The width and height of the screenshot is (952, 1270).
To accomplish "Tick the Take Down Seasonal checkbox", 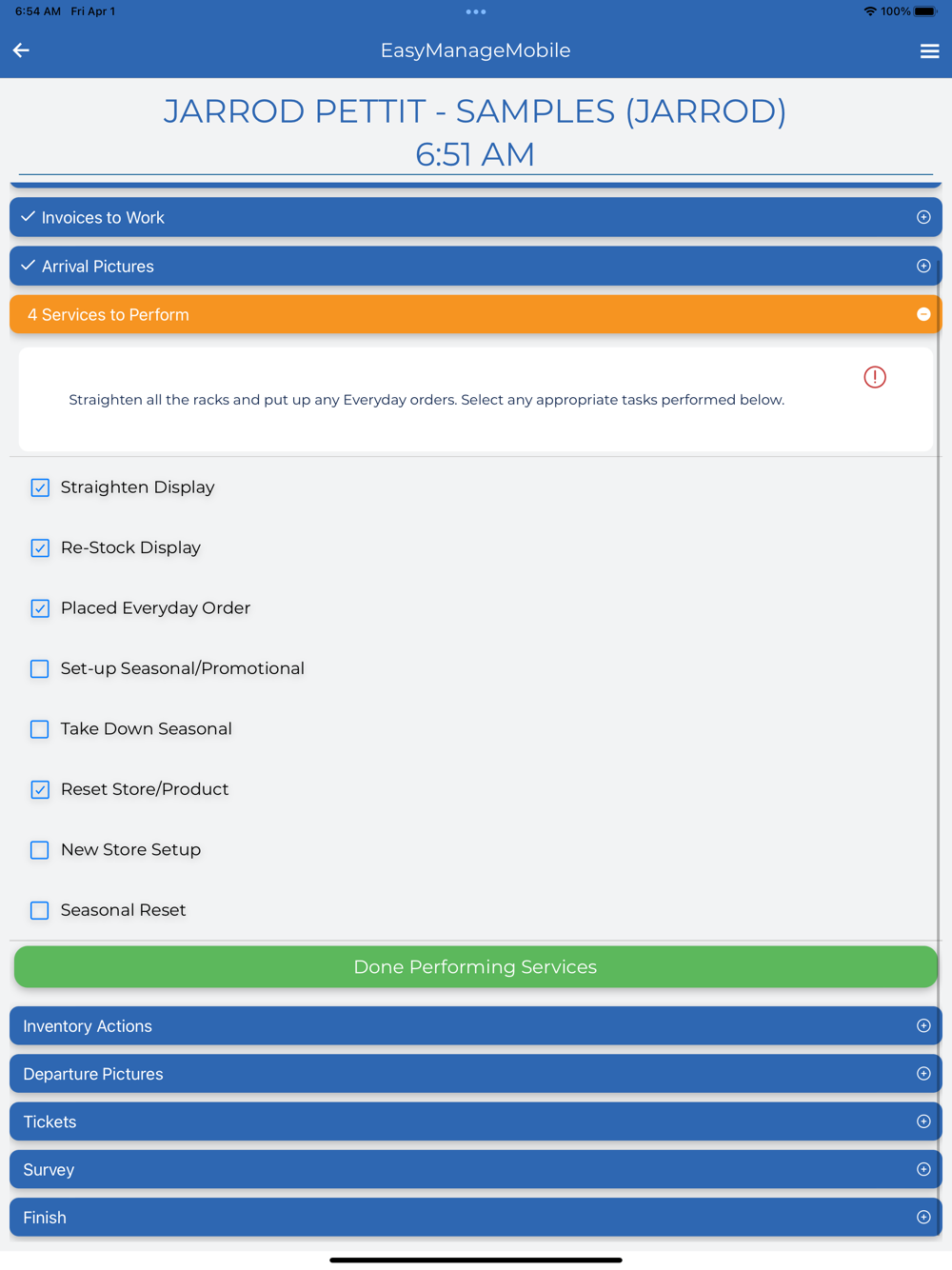I will pyautogui.click(x=40, y=729).
